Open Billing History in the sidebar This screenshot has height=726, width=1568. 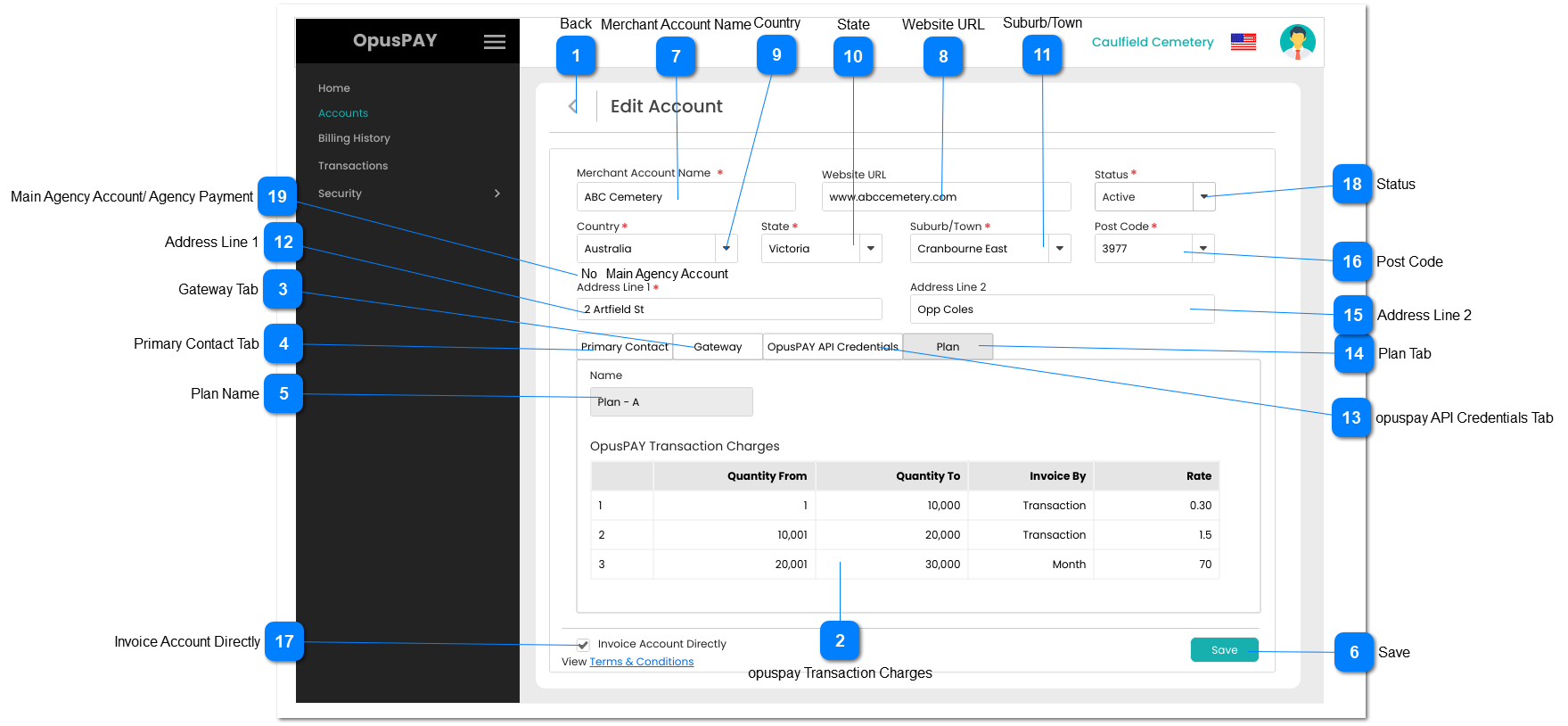[x=354, y=138]
